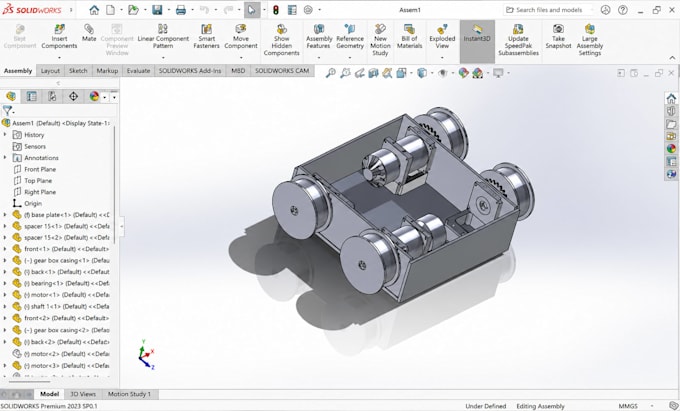Viewport: 680px width, 411px height.
Task: Click the Search files and models field
Action: (x=549, y=10)
